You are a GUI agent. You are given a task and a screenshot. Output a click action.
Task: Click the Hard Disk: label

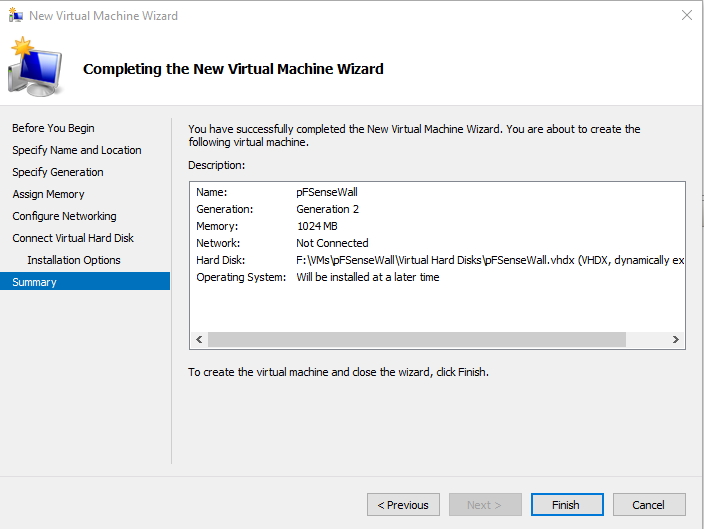pos(220,260)
